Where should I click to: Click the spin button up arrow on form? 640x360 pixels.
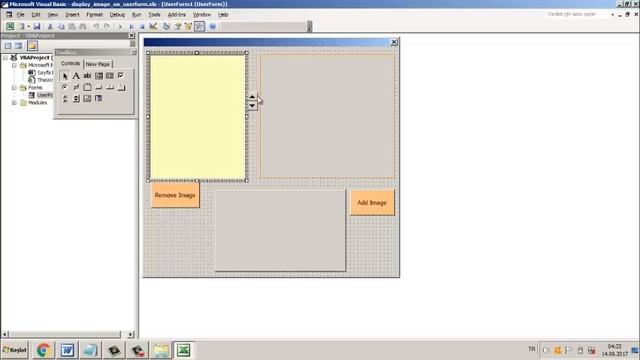coord(252,97)
